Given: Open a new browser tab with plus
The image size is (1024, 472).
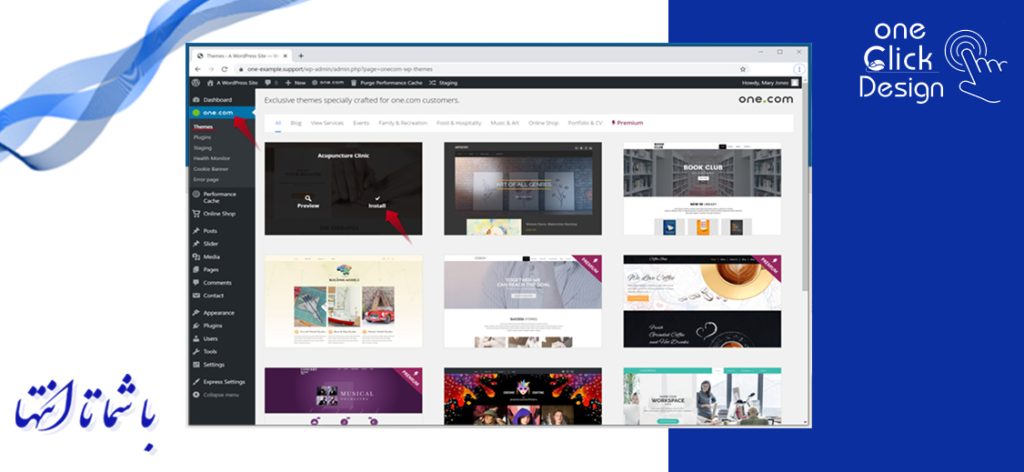Looking at the screenshot, I should (x=301, y=55).
